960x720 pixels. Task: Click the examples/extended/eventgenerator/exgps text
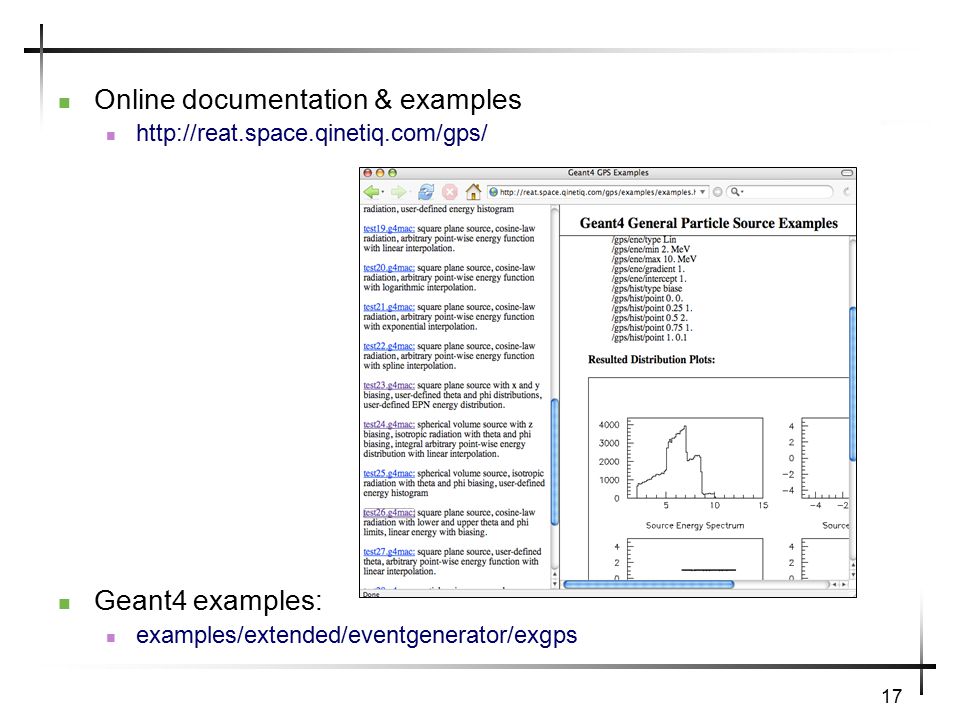coord(356,635)
